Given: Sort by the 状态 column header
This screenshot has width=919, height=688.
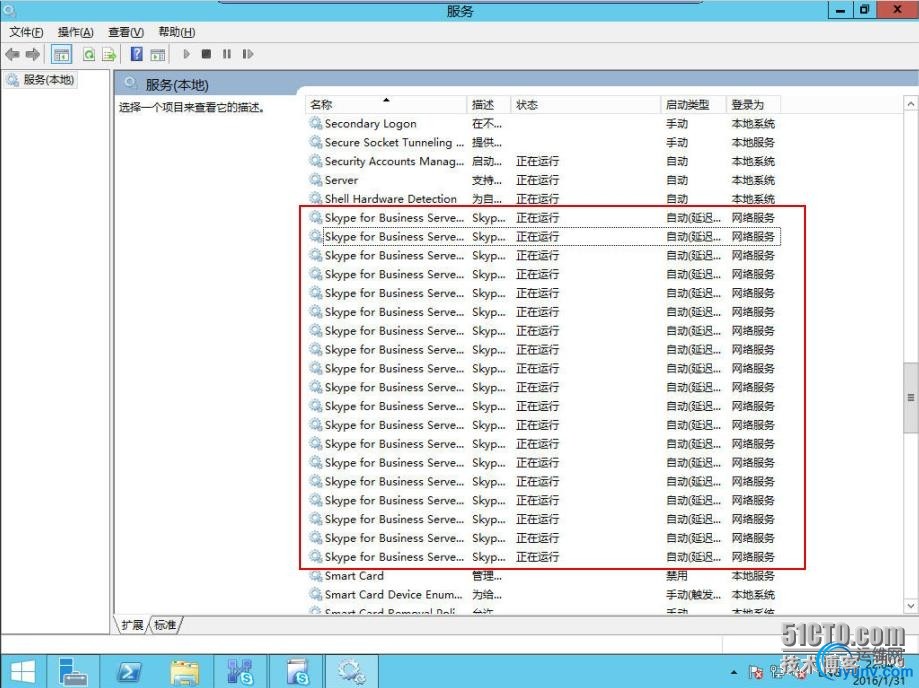Looking at the screenshot, I should point(586,105).
